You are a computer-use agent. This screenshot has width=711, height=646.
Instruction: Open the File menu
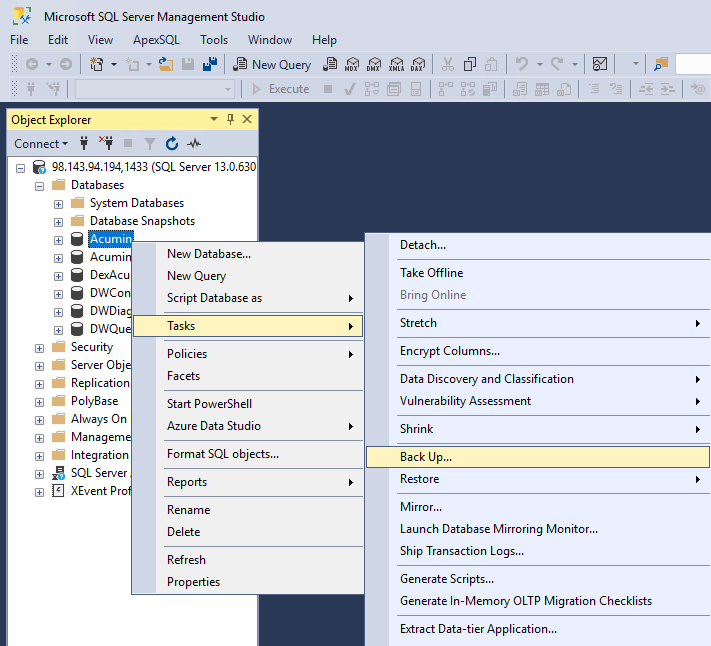point(19,40)
